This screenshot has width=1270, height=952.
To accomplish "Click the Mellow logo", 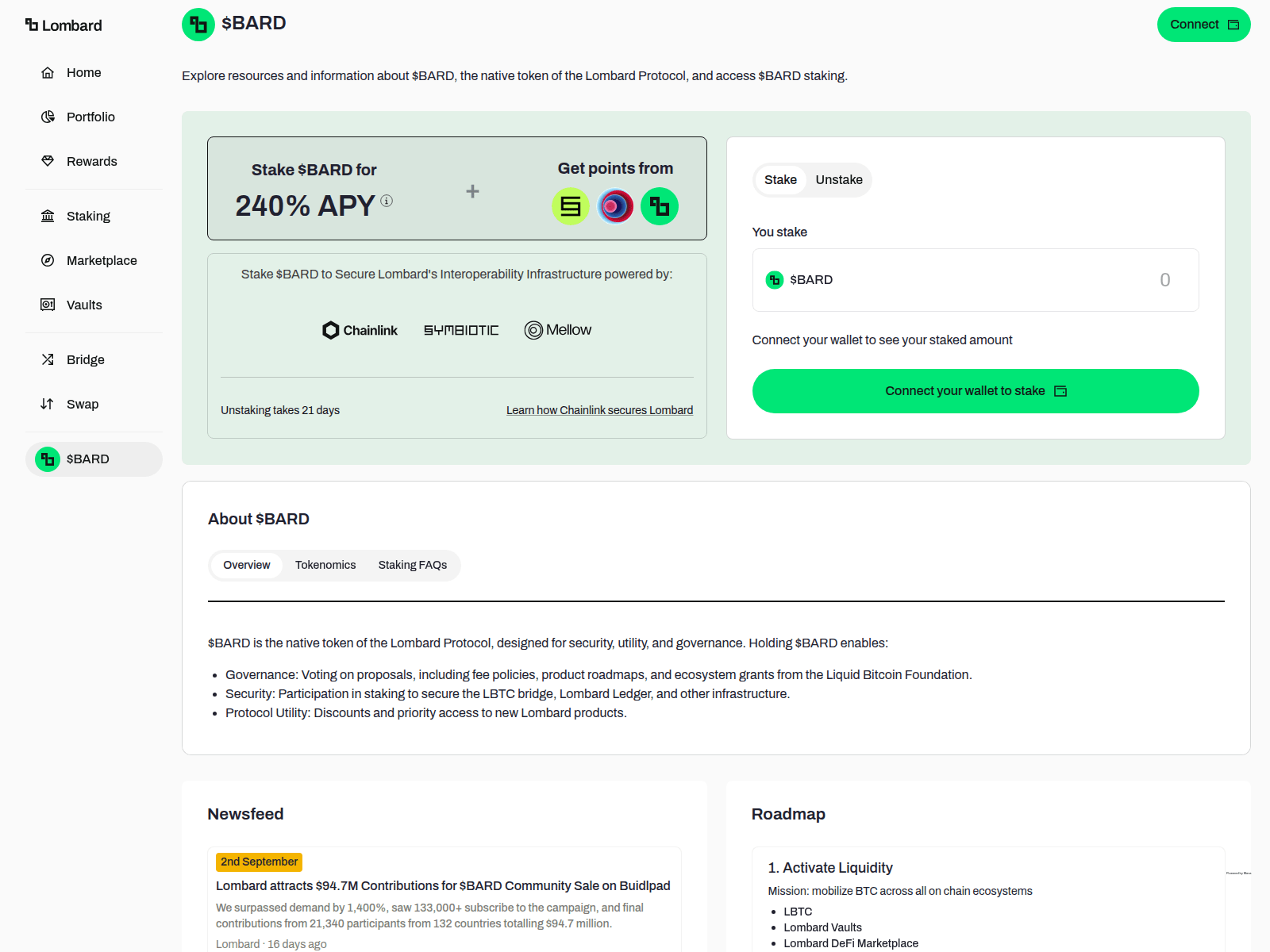I will click(x=558, y=330).
